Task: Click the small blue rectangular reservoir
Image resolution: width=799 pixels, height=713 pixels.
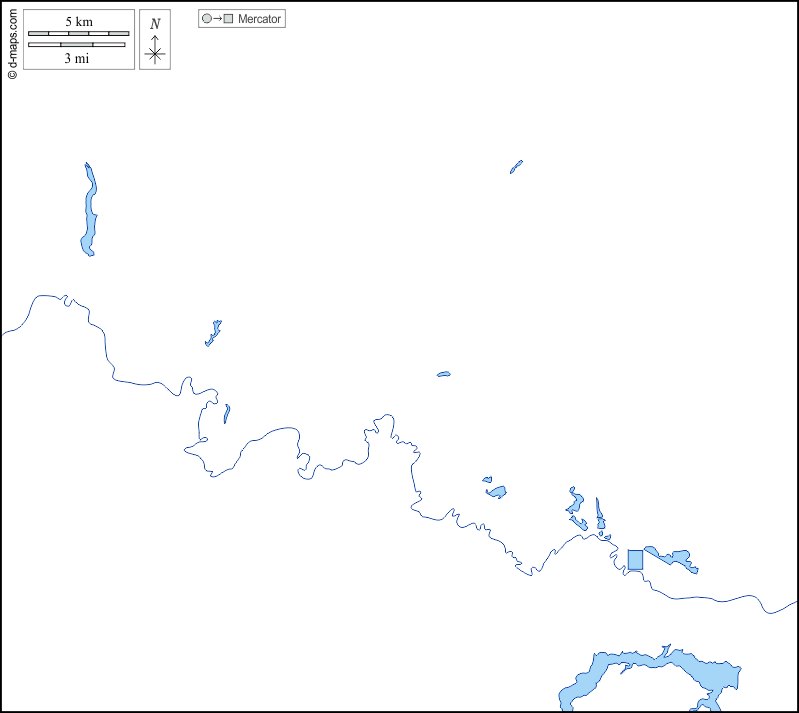Action: [635, 560]
